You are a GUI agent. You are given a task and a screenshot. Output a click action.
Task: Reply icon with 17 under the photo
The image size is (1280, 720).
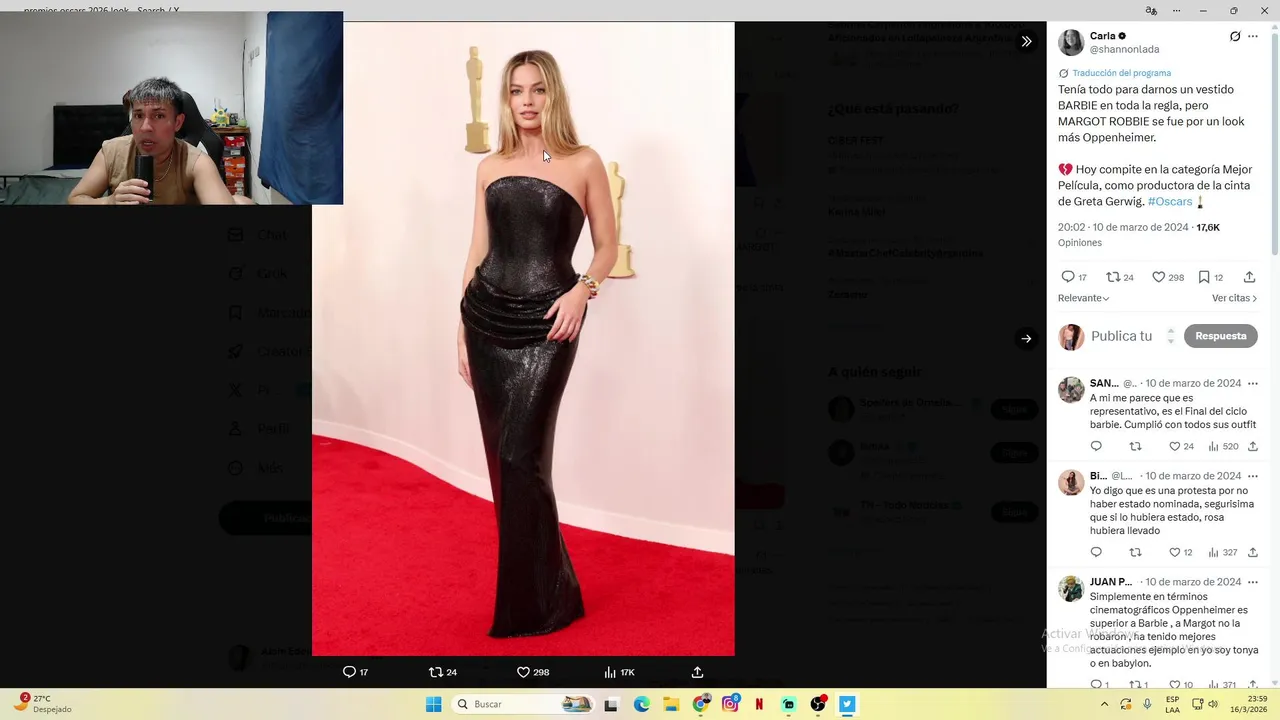(349, 672)
